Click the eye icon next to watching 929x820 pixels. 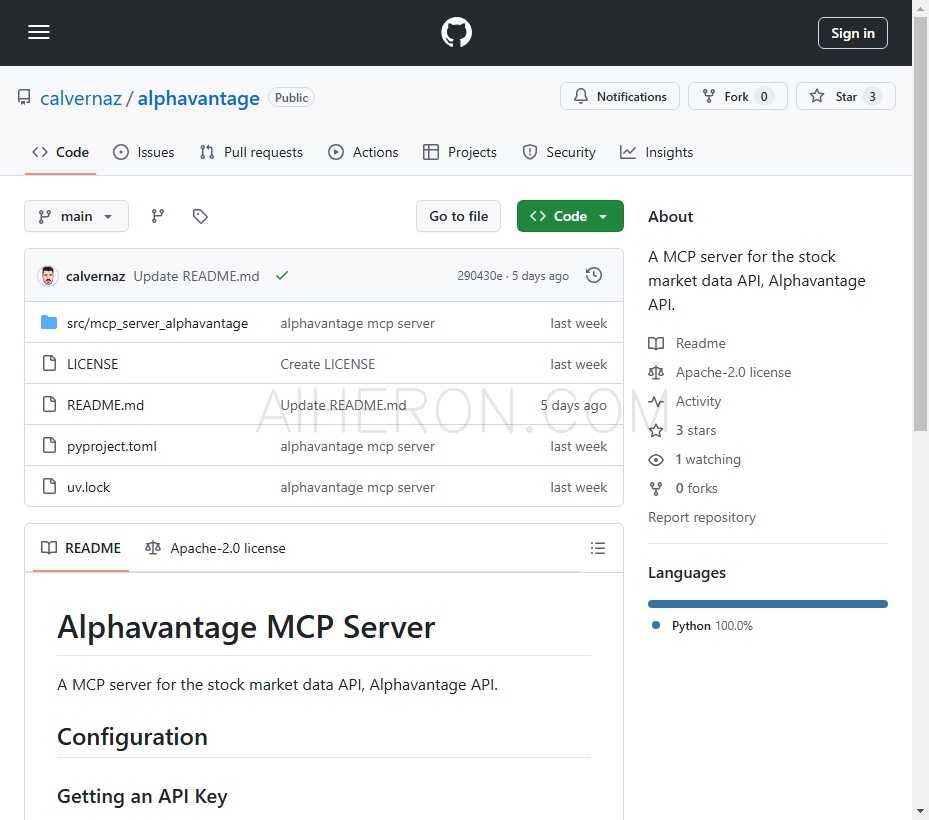tap(656, 460)
